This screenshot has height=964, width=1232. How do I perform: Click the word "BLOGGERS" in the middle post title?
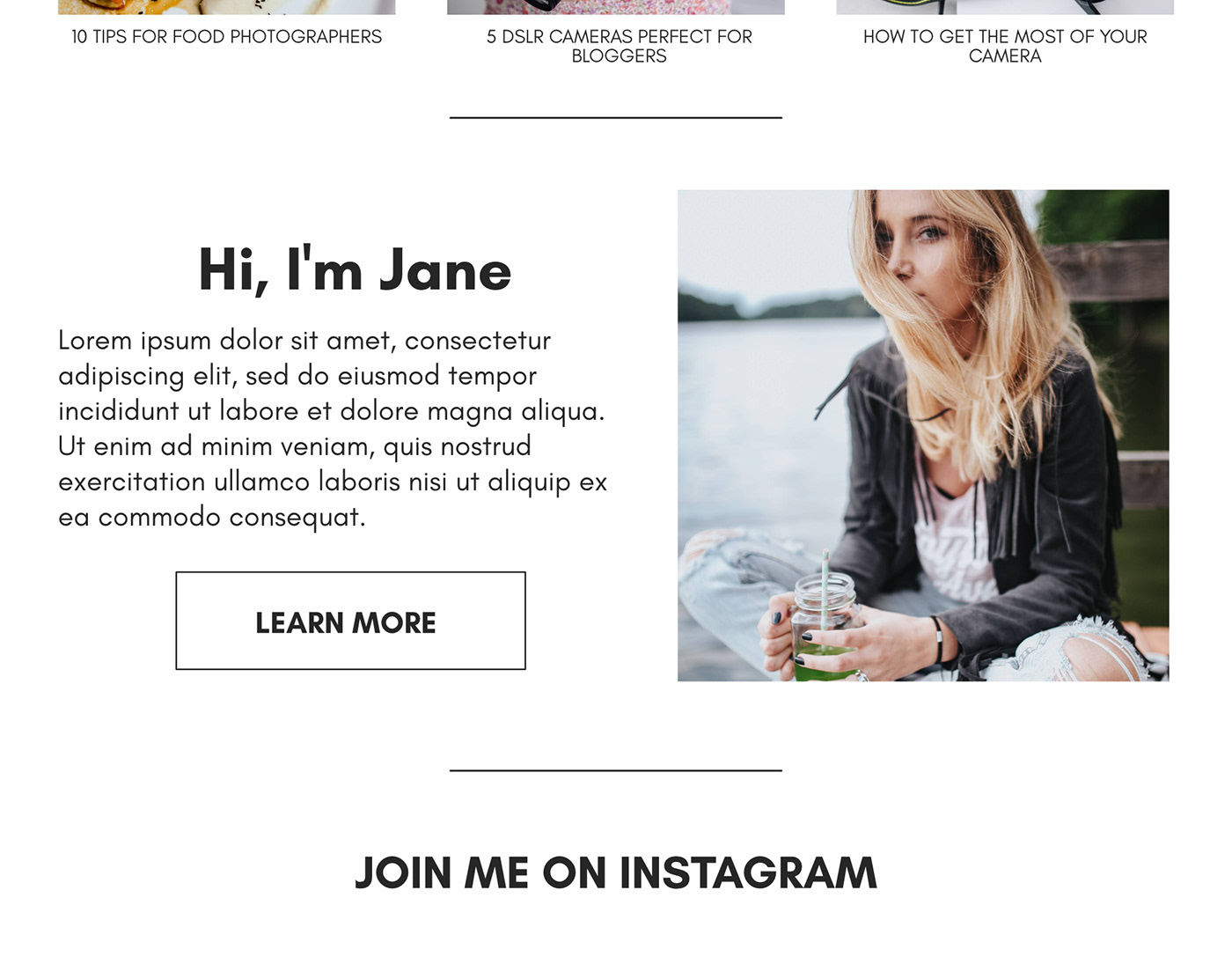pos(619,56)
